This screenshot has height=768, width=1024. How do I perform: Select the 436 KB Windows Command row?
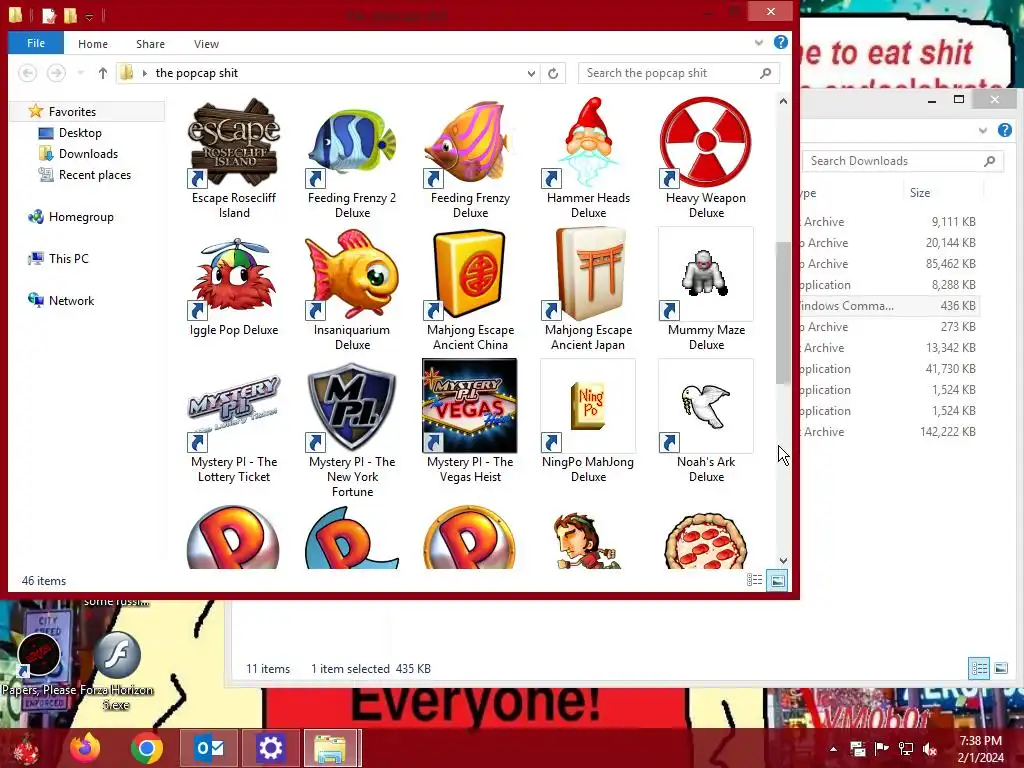(889, 306)
